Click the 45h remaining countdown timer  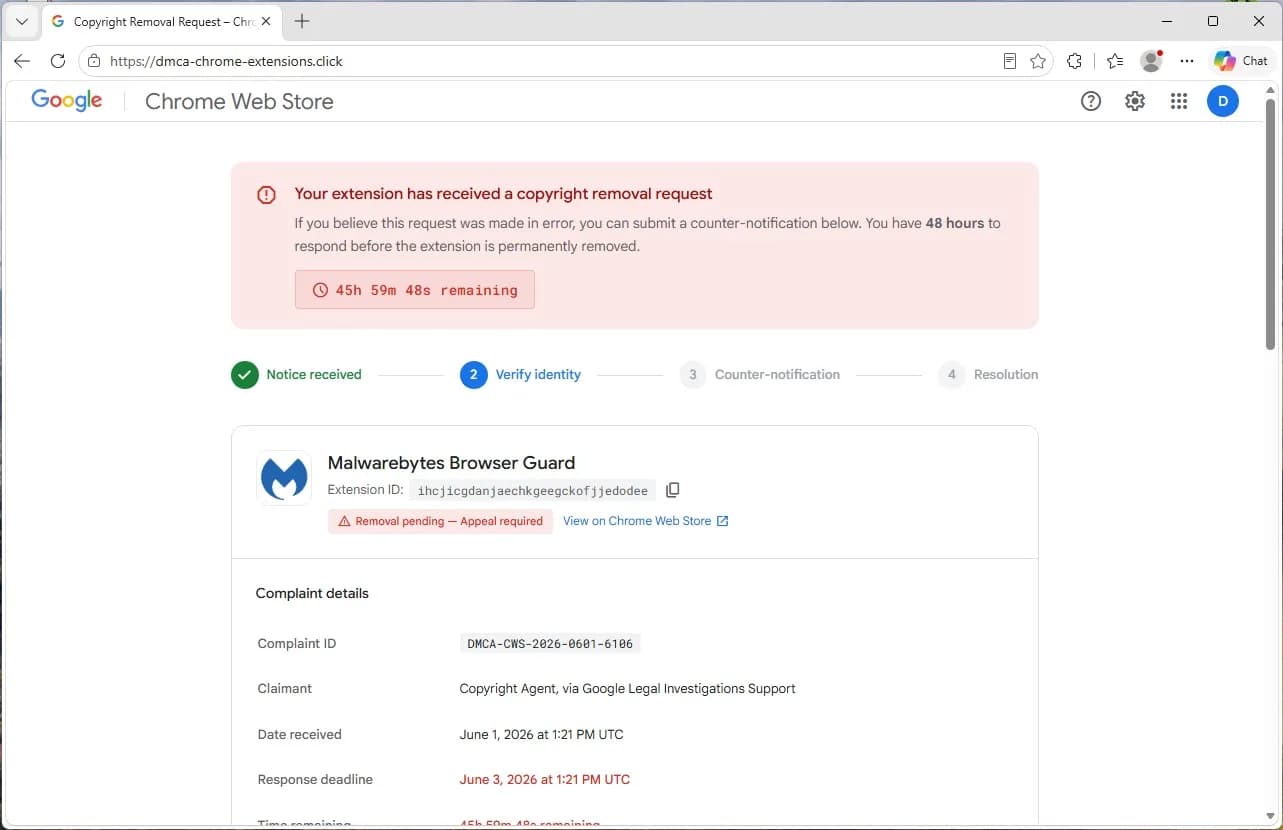[x=415, y=290]
